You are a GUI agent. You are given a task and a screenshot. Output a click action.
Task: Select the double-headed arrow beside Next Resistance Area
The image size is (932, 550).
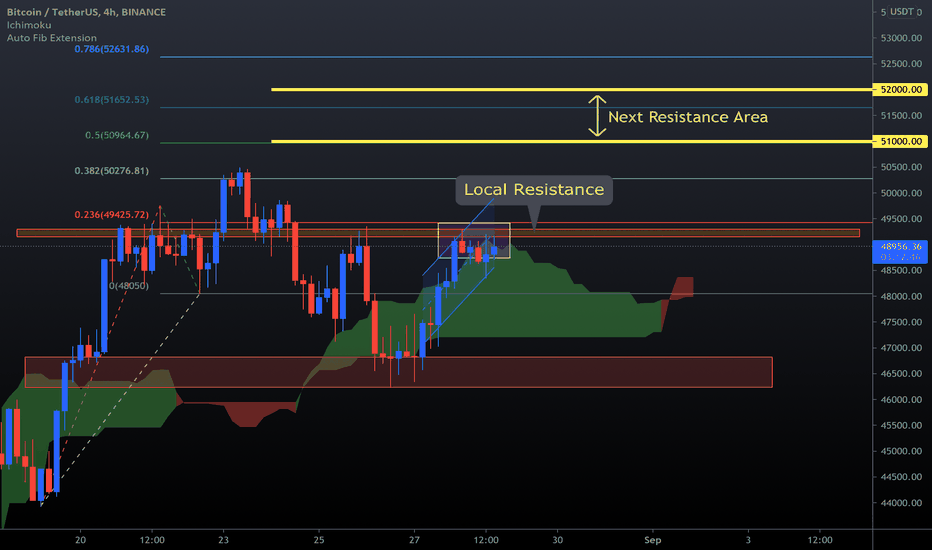[597, 116]
